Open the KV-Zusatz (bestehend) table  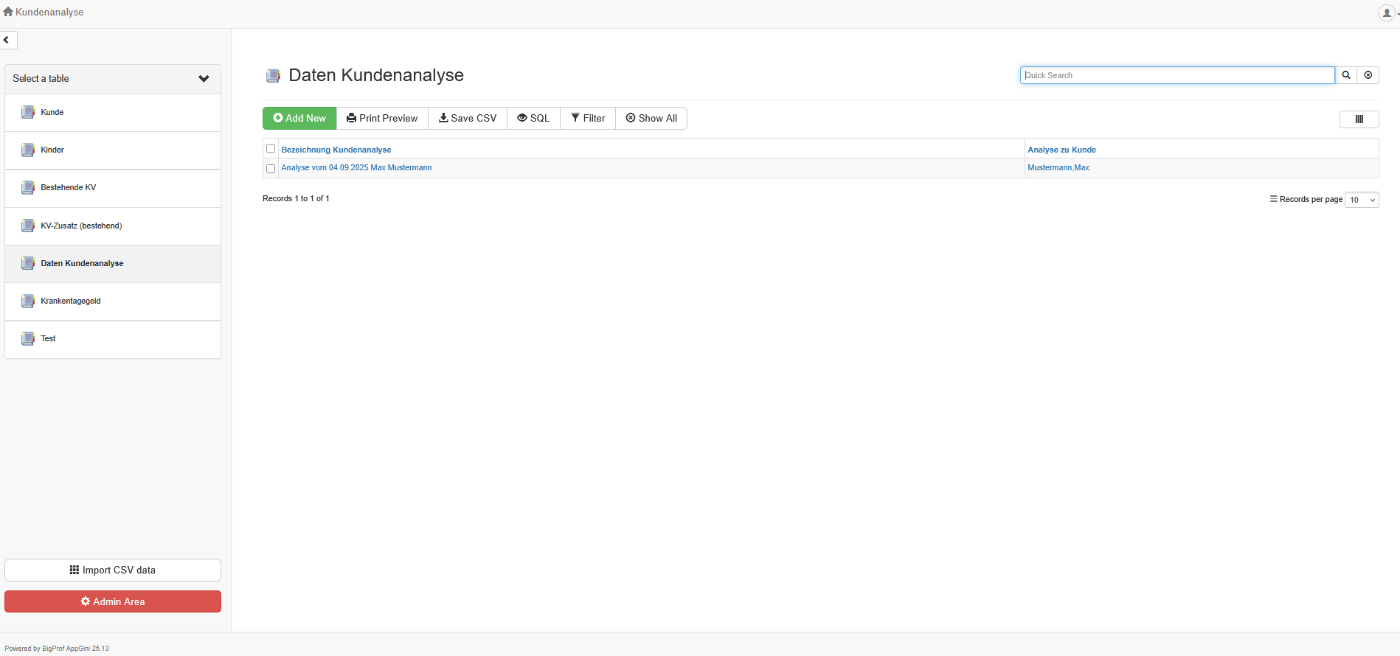point(113,227)
